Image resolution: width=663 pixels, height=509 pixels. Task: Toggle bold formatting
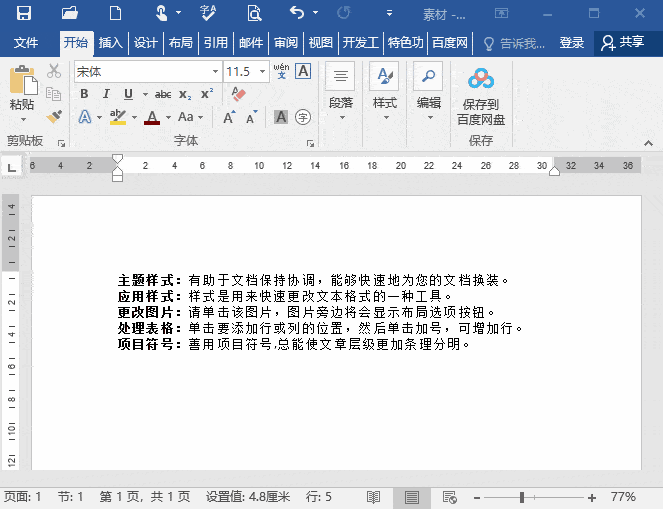pyautogui.click(x=84, y=94)
